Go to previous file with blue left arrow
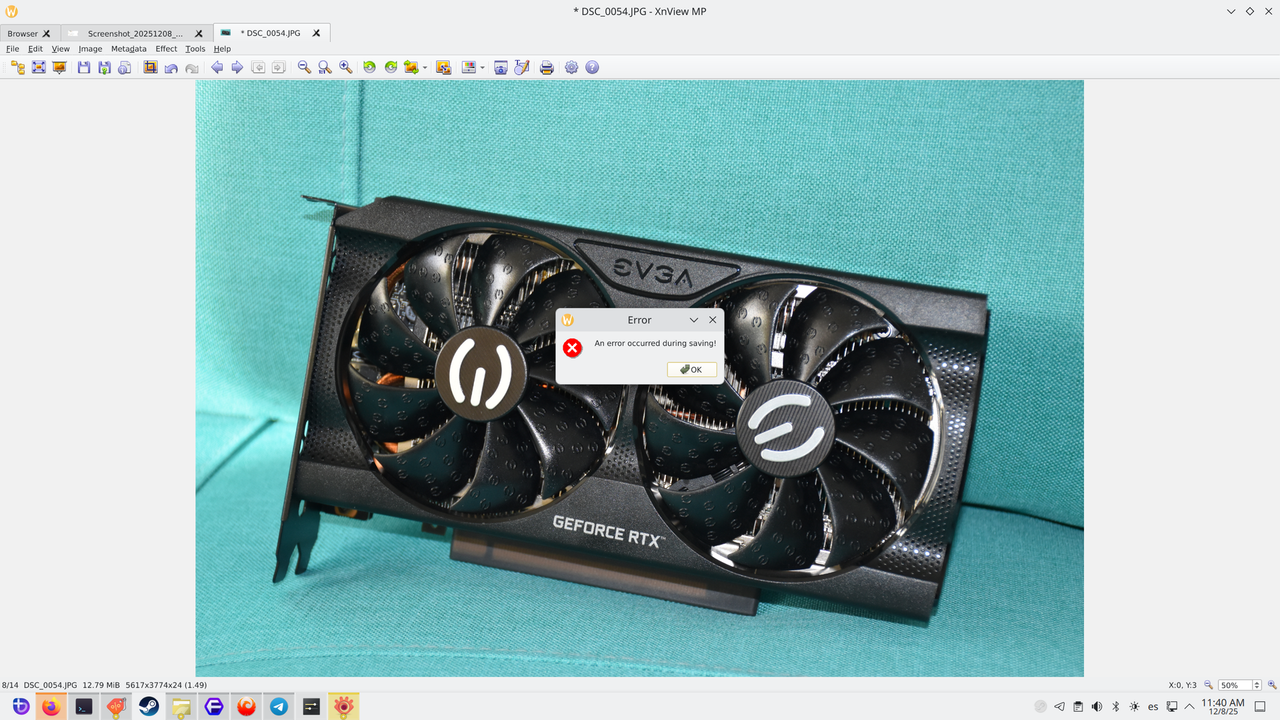Screen dimensions: 1280x720 [x=217, y=67]
